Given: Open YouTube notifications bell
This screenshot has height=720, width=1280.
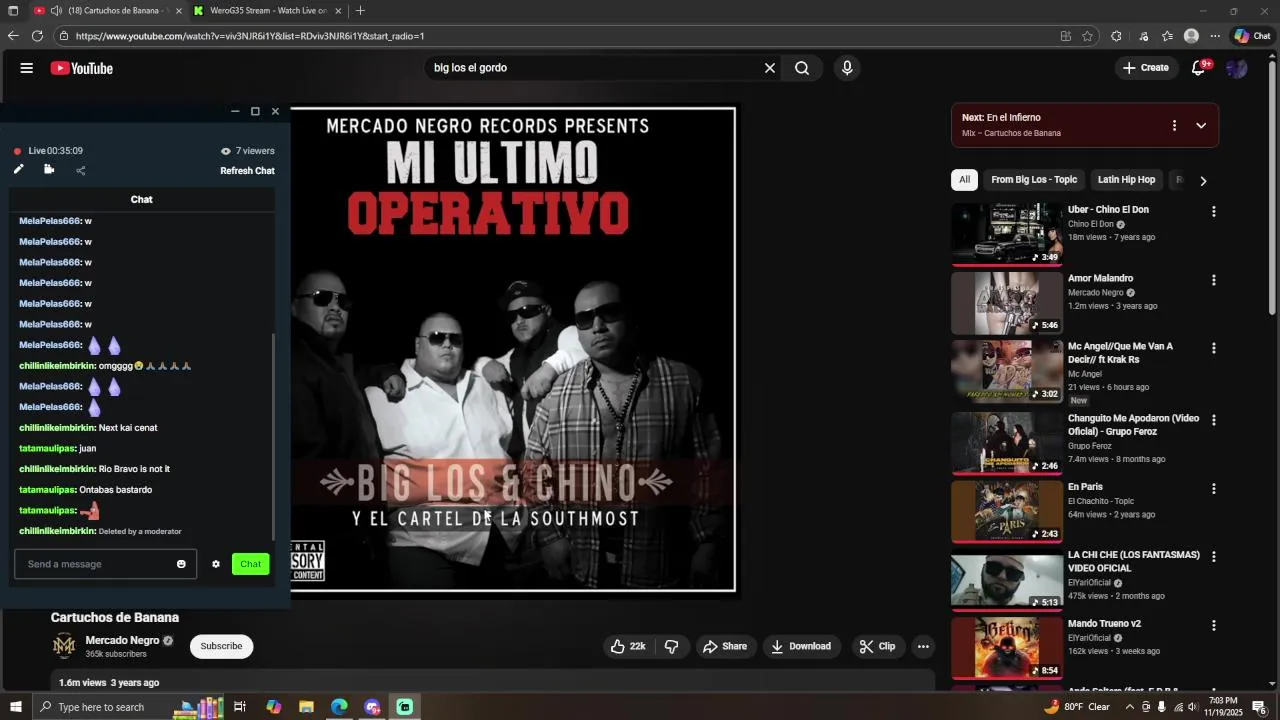Looking at the screenshot, I should [1199, 68].
